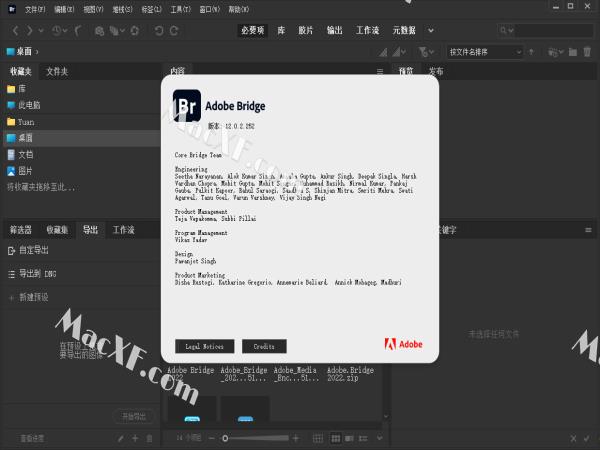Open the filter rating dropdown arrow
Viewport: 600px width, 450px height.
[x=432, y=52]
